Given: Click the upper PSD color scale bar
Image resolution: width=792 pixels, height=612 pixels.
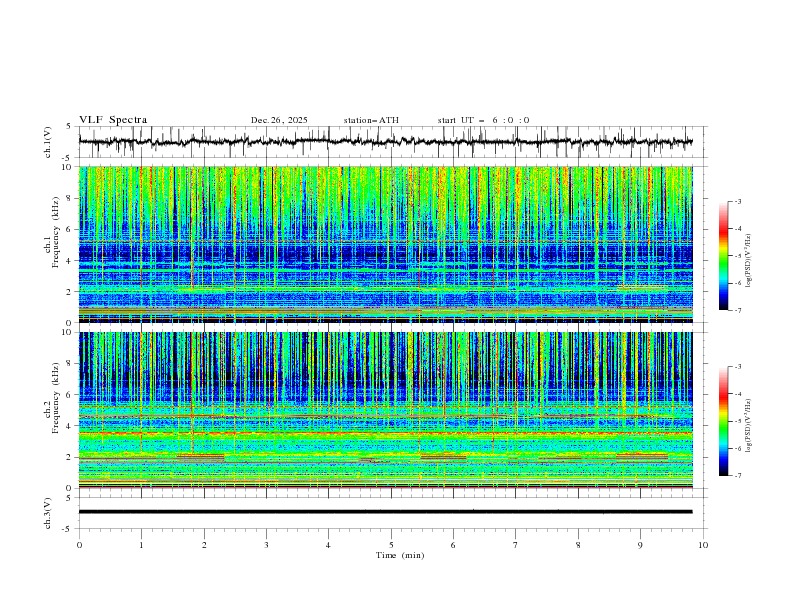Looking at the screenshot, I should click(x=723, y=256).
